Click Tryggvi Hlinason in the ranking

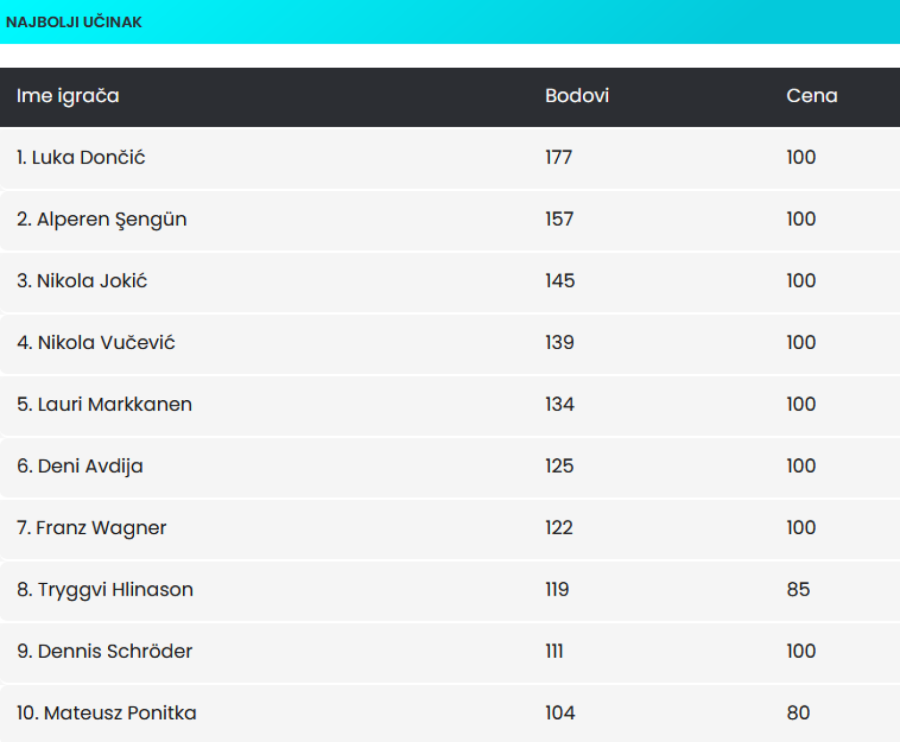105,590
